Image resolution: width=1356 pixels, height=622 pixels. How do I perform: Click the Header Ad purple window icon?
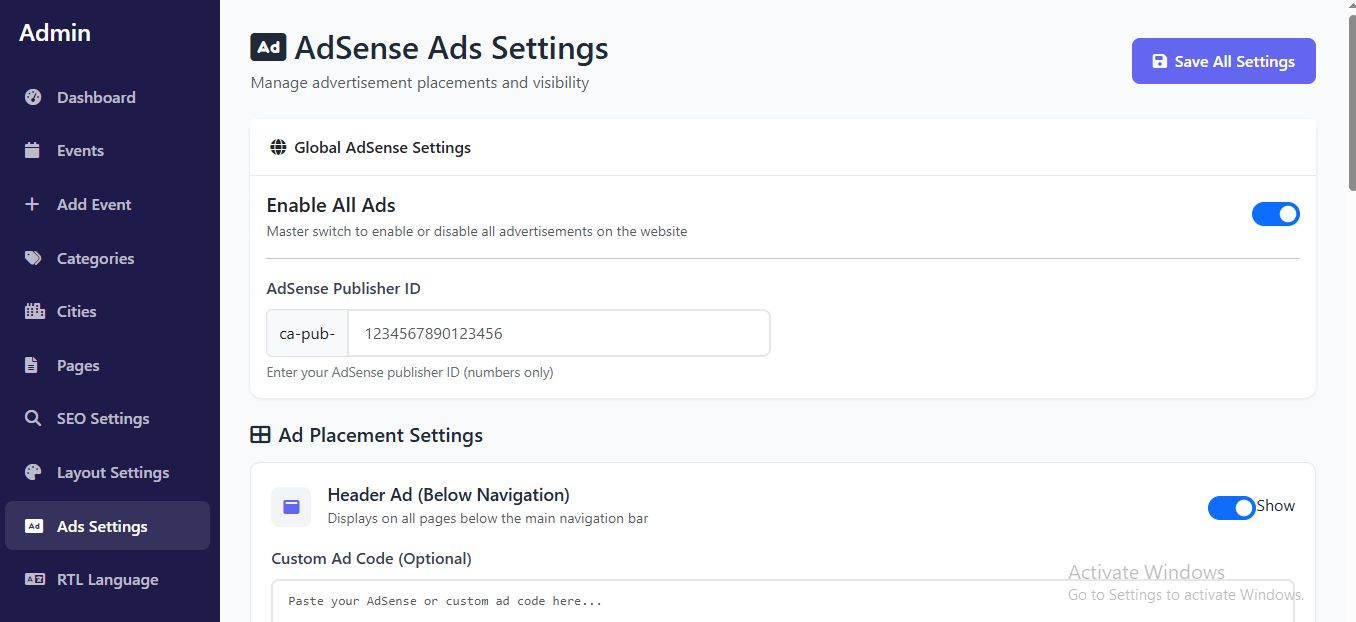291,507
